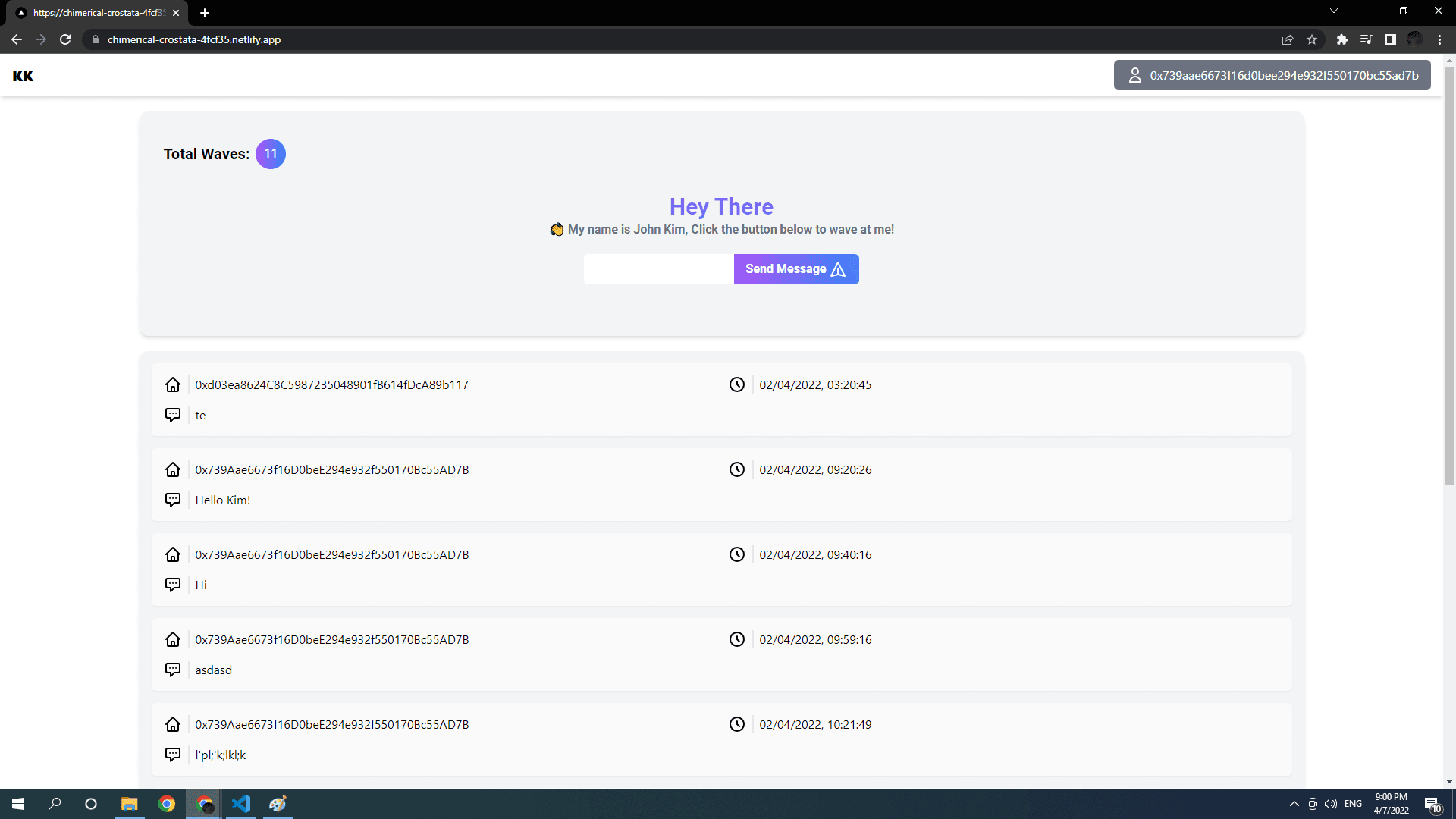The image size is (1456, 819).
Task: Click the Chrome profile avatar
Action: point(1415,39)
